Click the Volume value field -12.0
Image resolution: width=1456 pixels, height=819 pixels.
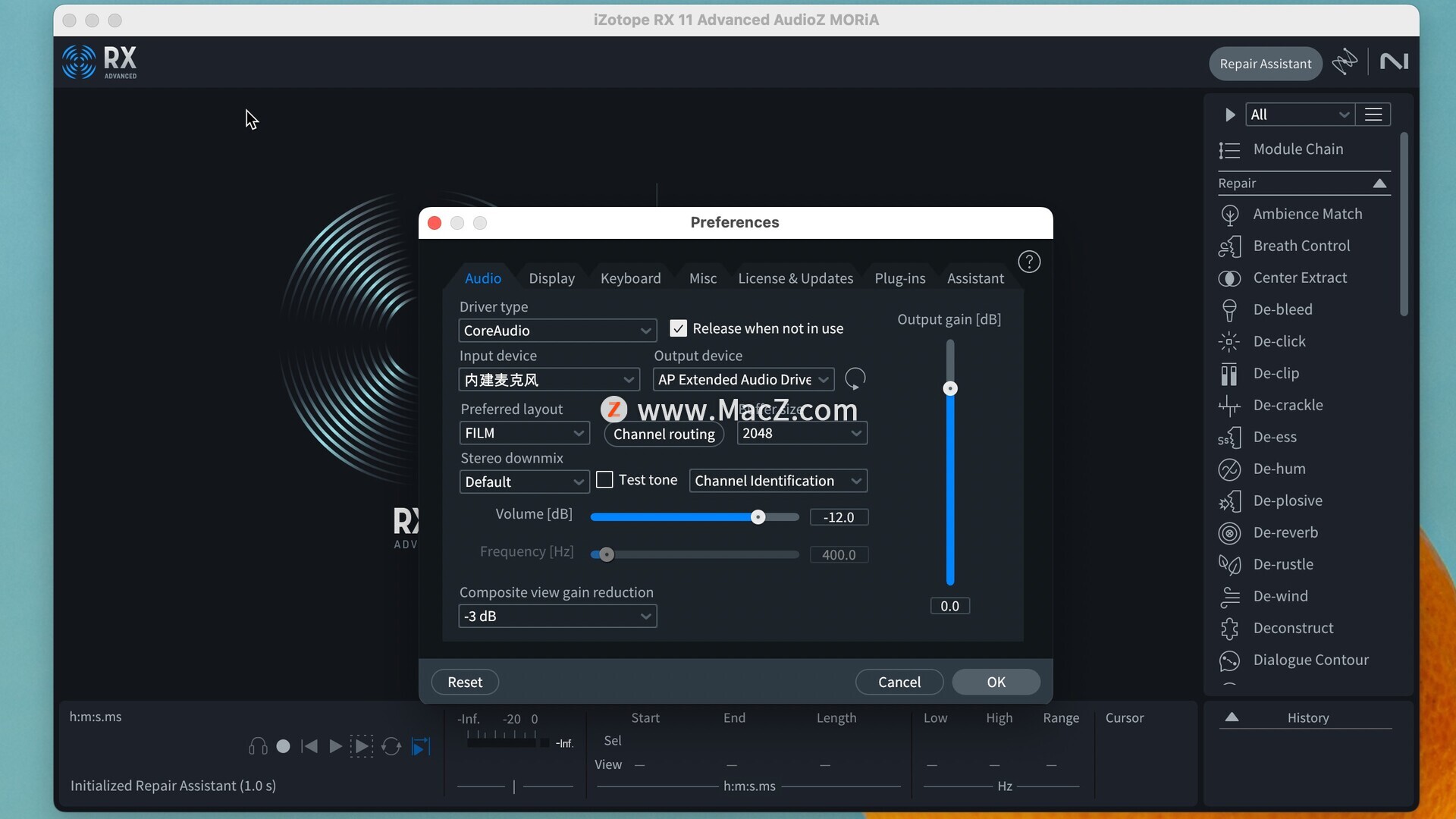tap(839, 517)
